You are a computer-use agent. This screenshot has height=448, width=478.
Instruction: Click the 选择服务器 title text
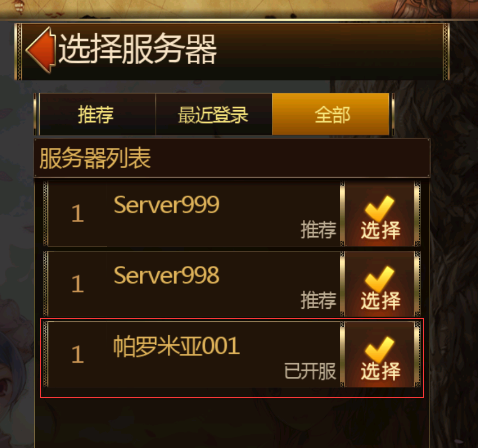pyautogui.click(x=138, y=49)
